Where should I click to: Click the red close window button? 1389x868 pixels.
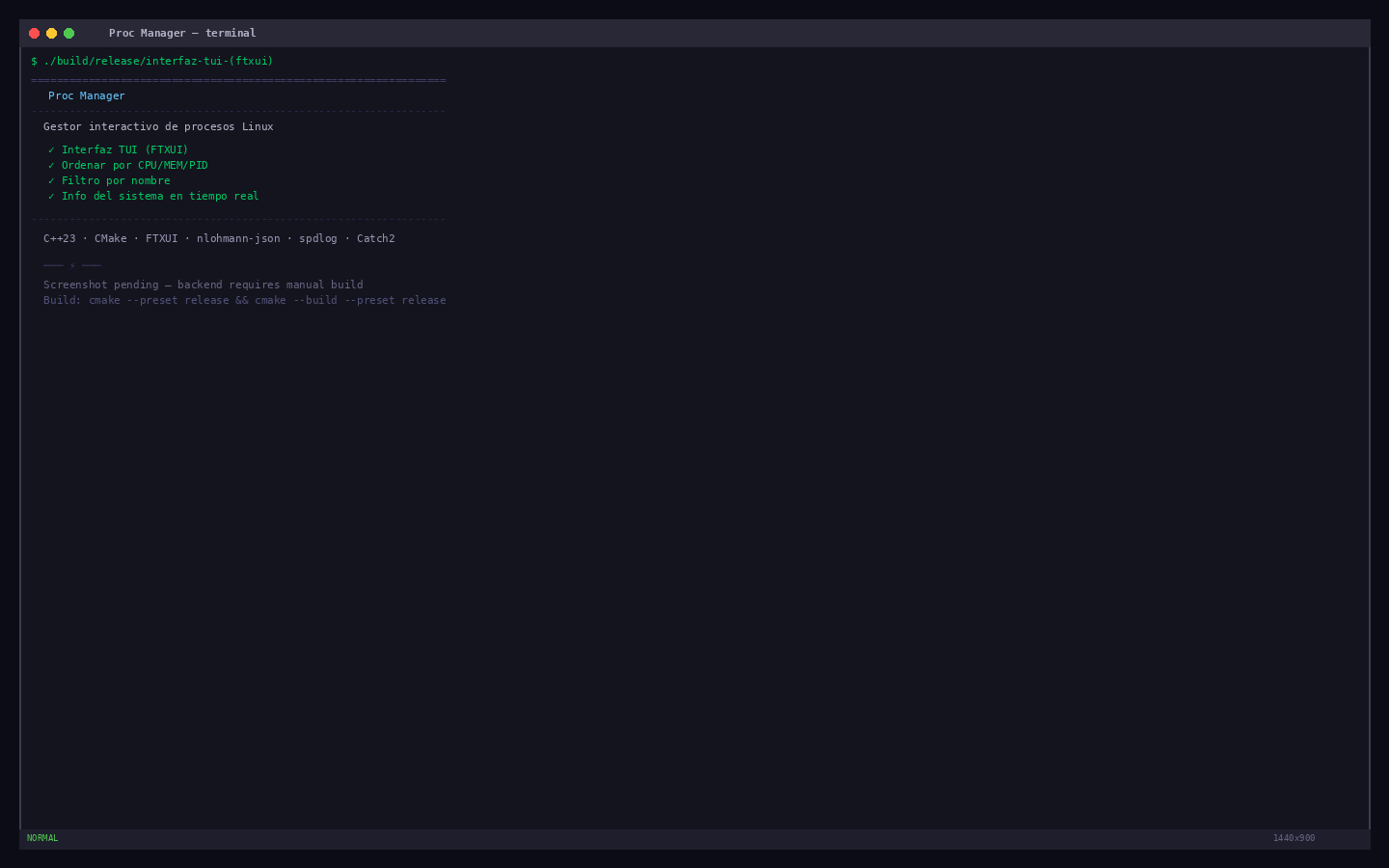[x=35, y=33]
